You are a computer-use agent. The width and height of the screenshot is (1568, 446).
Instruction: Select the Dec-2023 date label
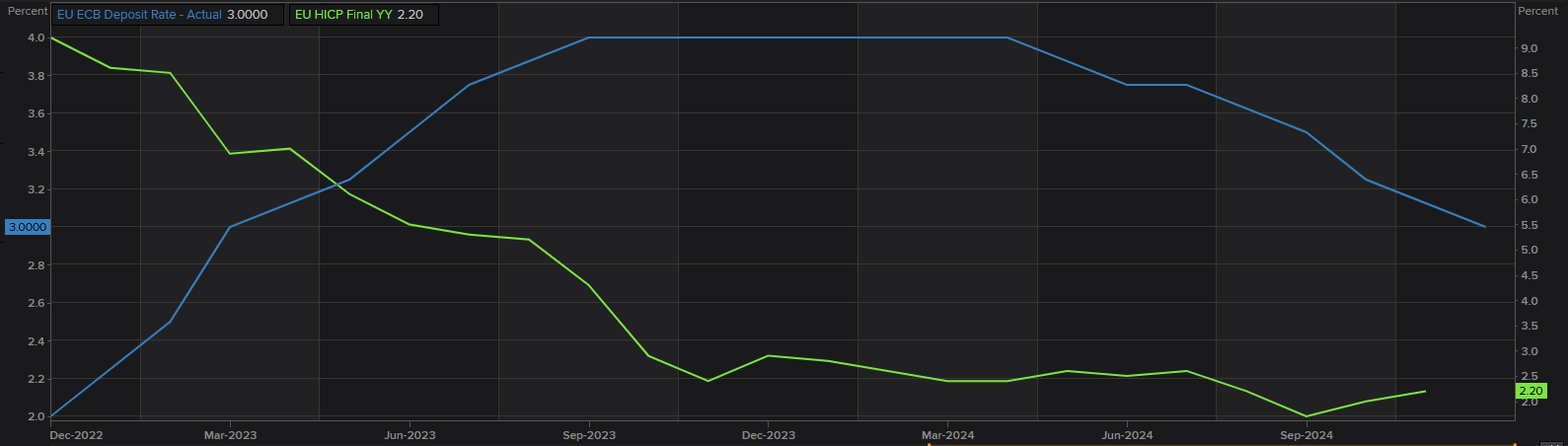[769, 435]
